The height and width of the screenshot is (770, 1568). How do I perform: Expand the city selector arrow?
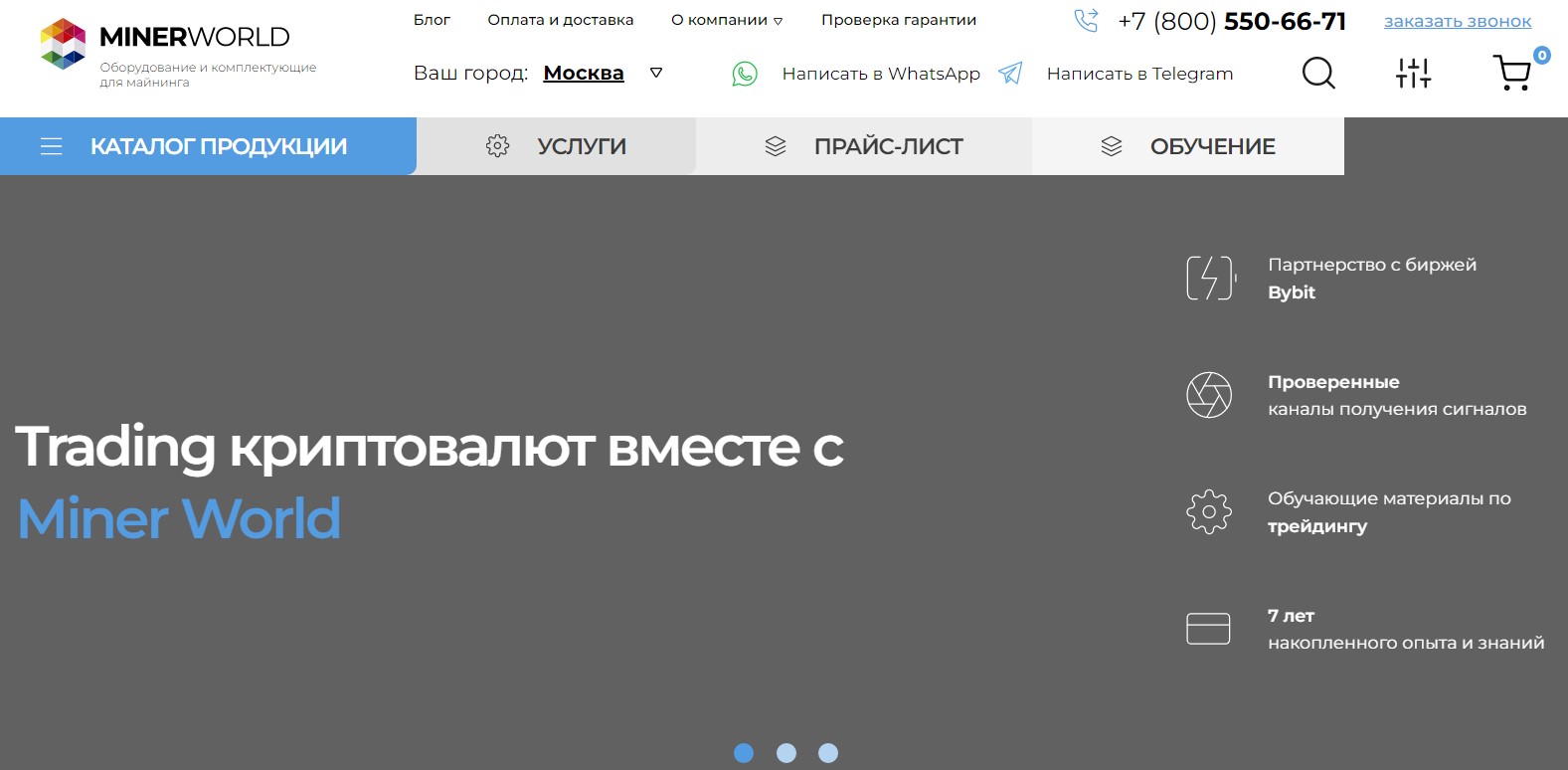click(x=656, y=73)
